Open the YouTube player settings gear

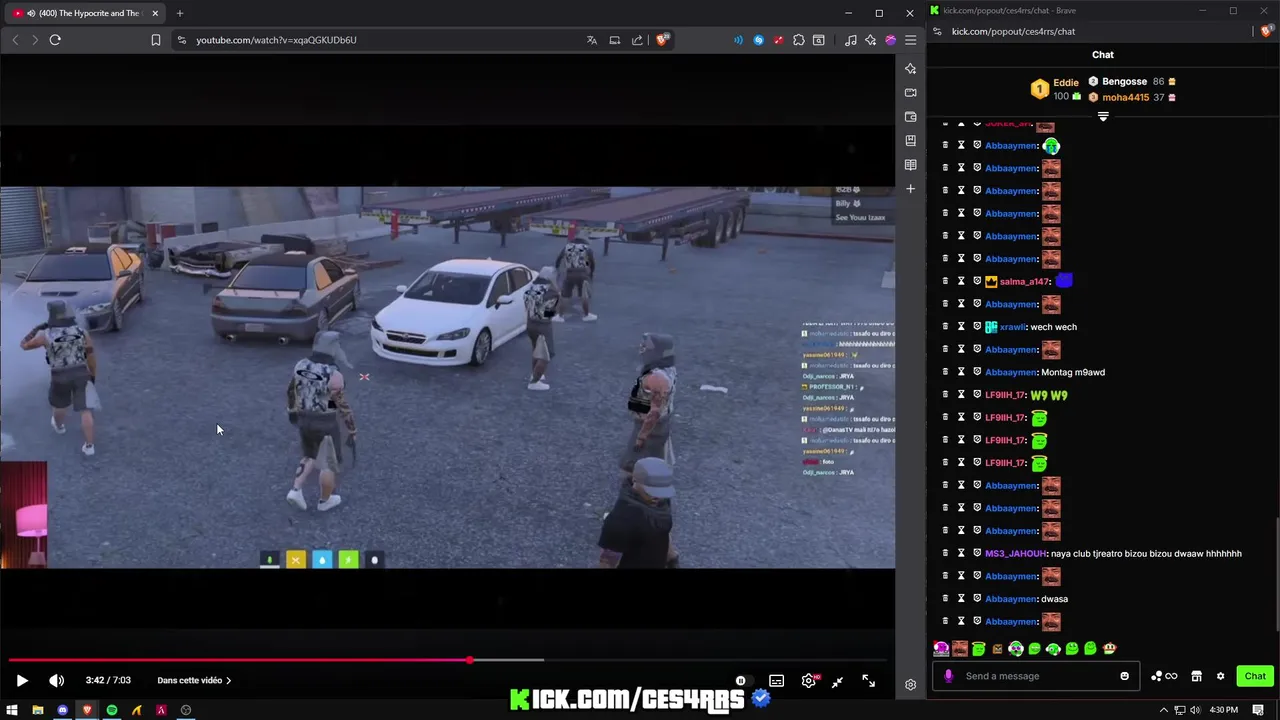click(808, 681)
